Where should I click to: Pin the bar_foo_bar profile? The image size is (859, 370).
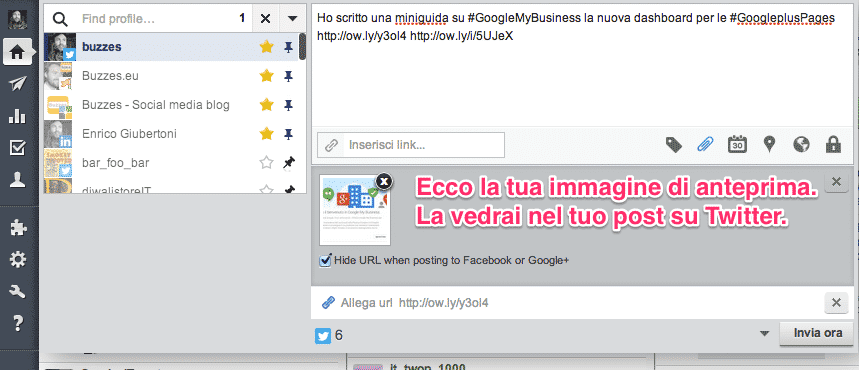tap(289, 162)
